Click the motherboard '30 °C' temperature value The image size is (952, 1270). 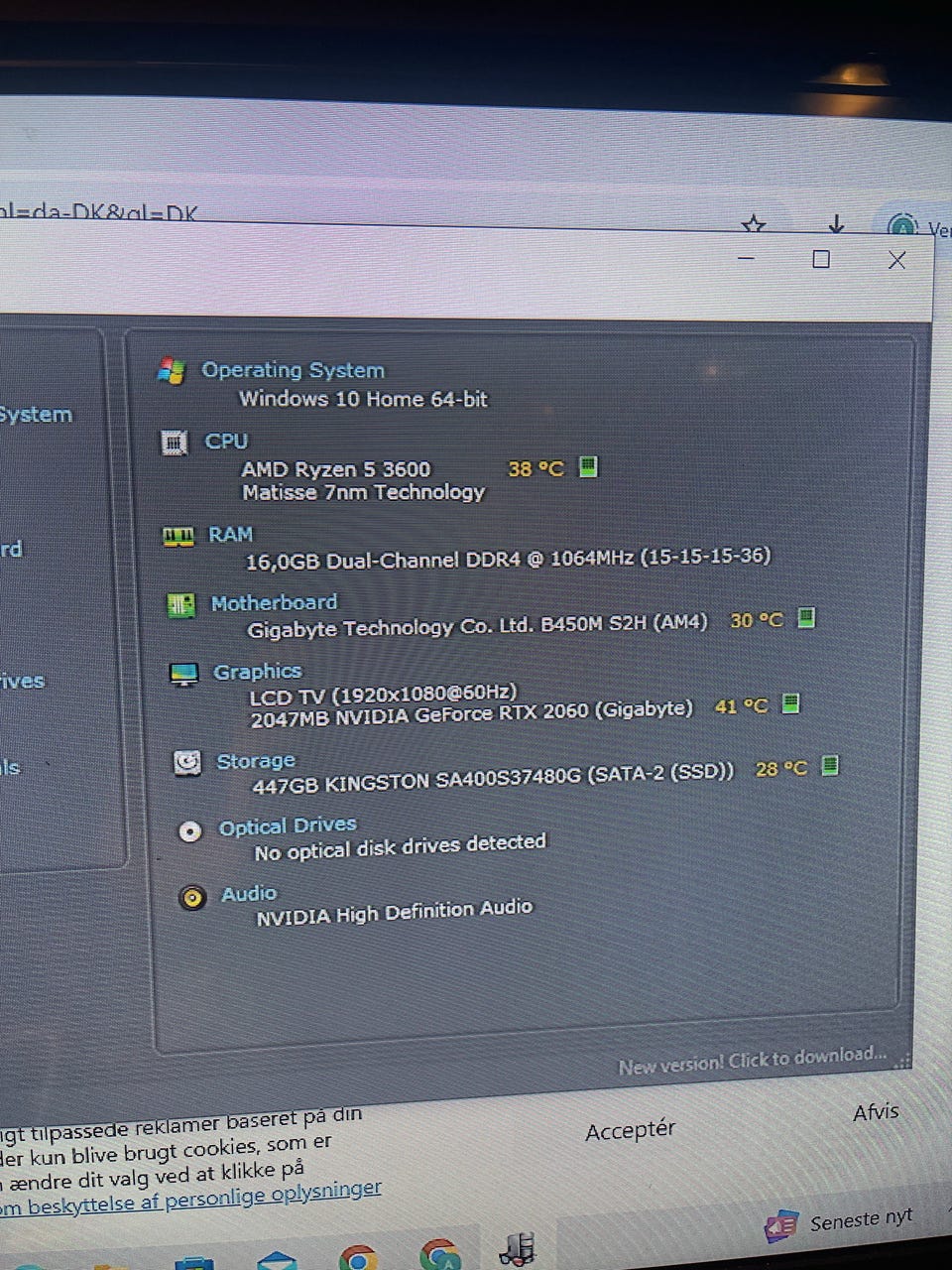coord(757,620)
